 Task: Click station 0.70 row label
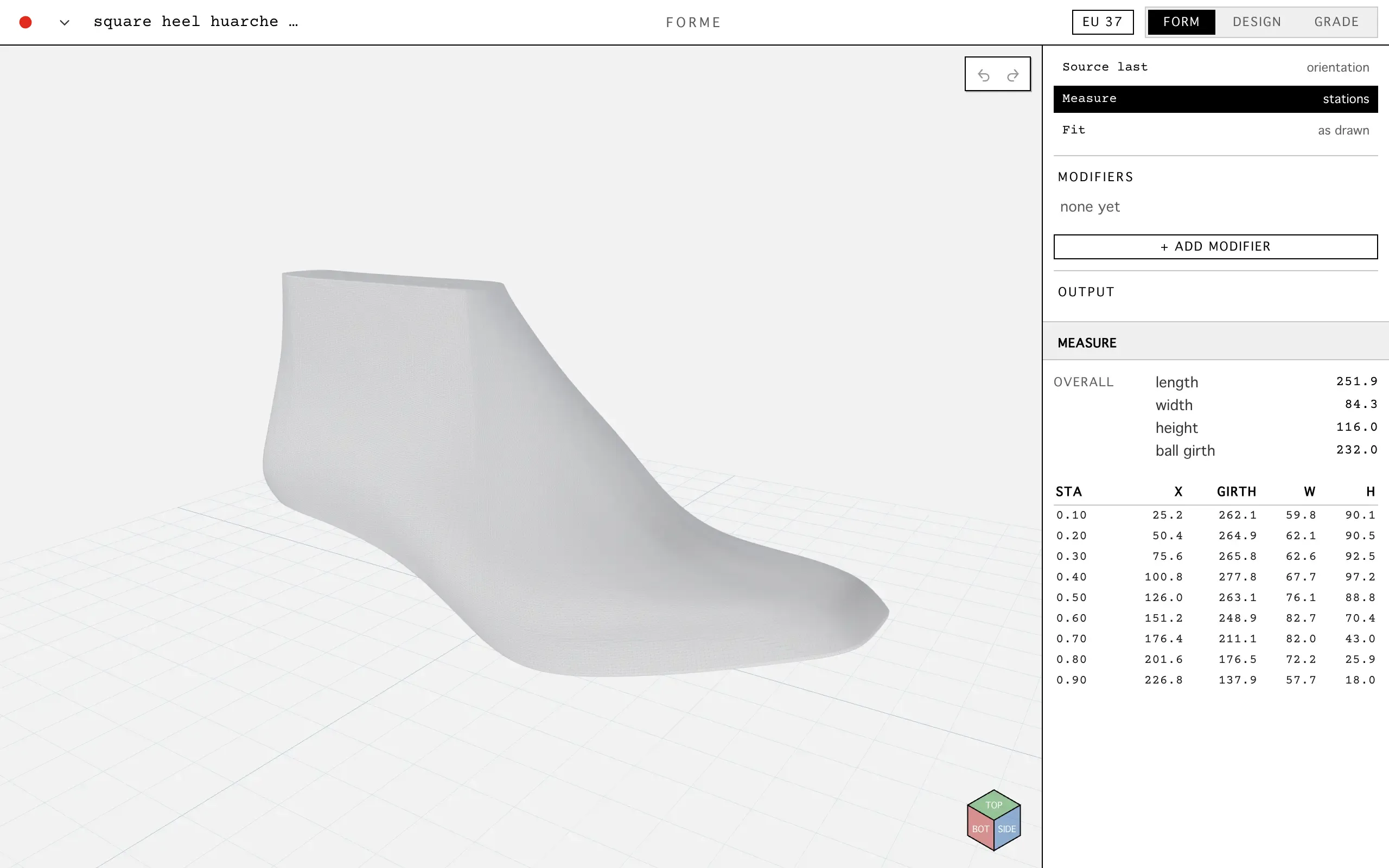click(x=1071, y=639)
